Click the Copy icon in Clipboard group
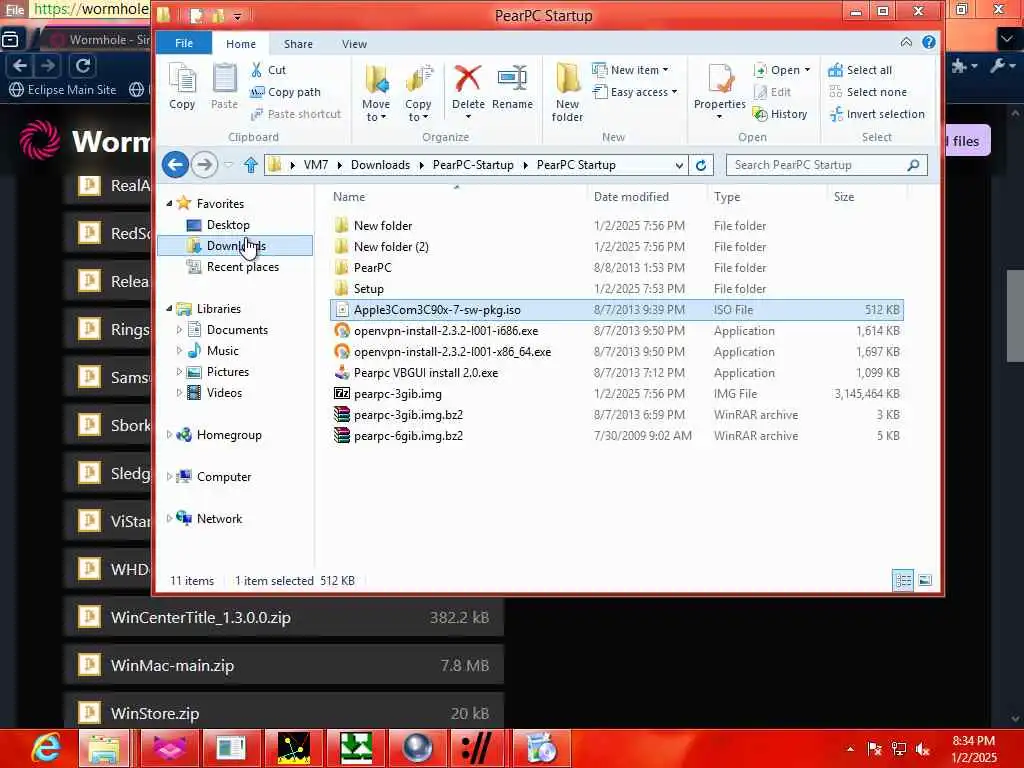Screen dimensions: 1024x768 click(x=182, y=86)
